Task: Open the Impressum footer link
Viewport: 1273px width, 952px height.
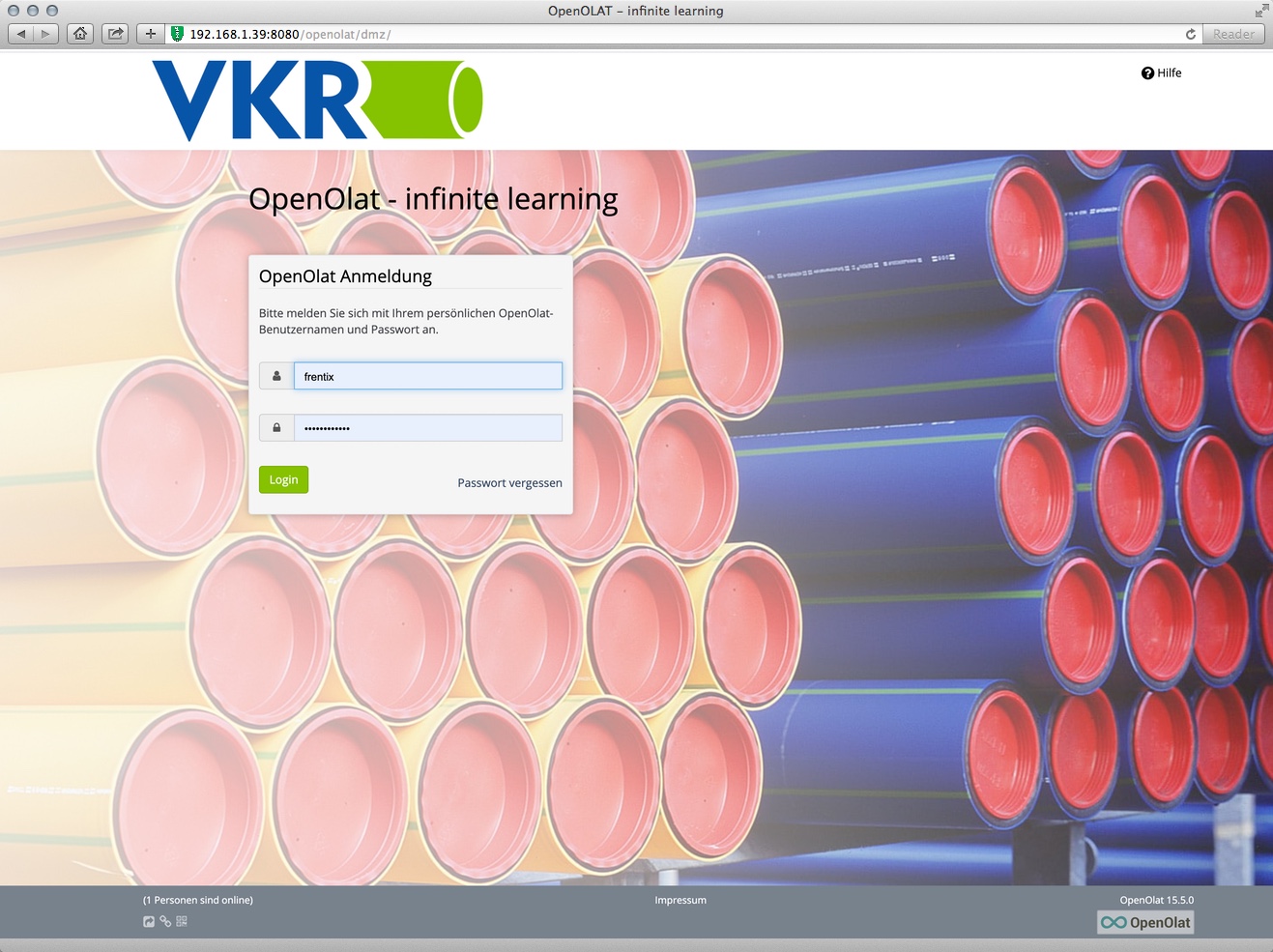Action: pyautogui.click(x=680, y=900)
